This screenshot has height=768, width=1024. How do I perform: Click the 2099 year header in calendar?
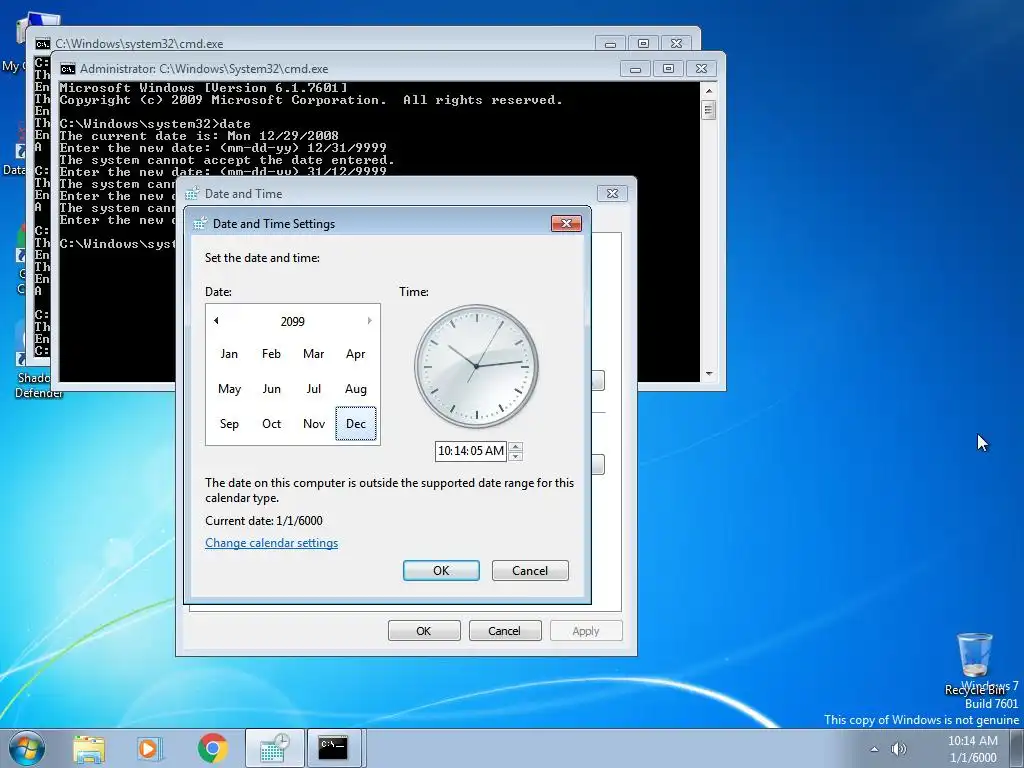tap(293, 321)
